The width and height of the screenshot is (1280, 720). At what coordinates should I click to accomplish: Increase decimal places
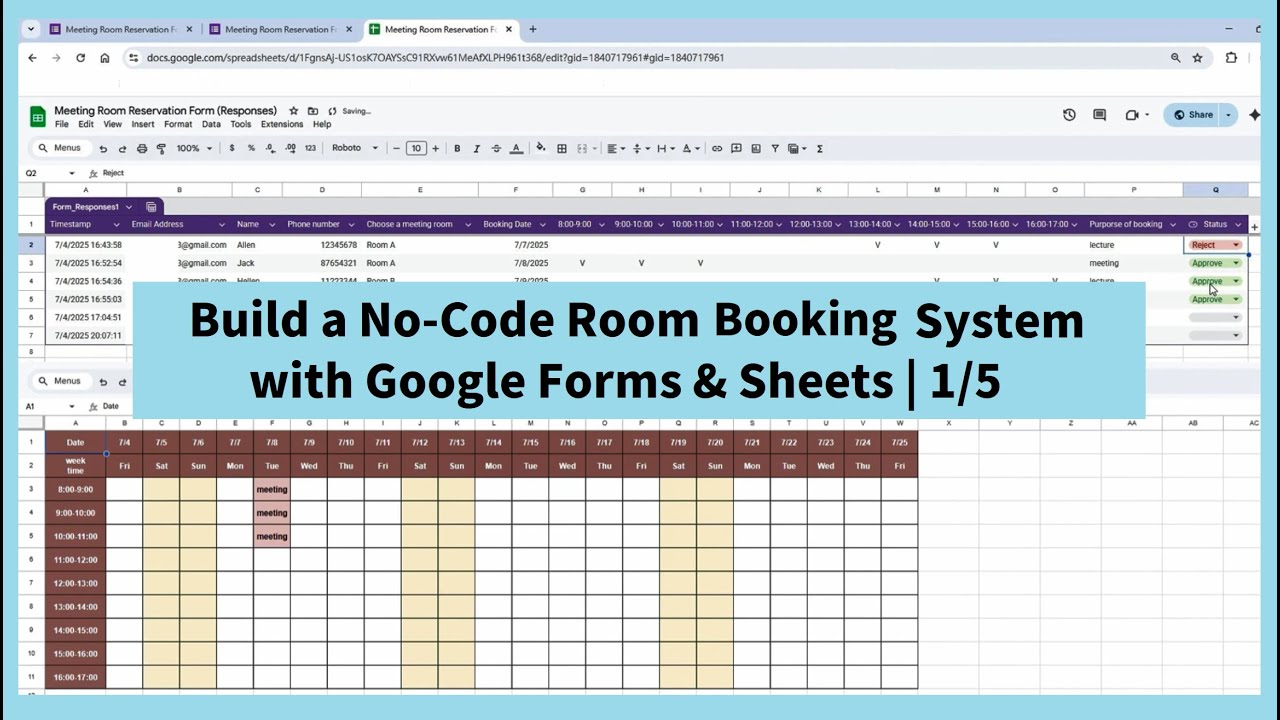point(290,148)
